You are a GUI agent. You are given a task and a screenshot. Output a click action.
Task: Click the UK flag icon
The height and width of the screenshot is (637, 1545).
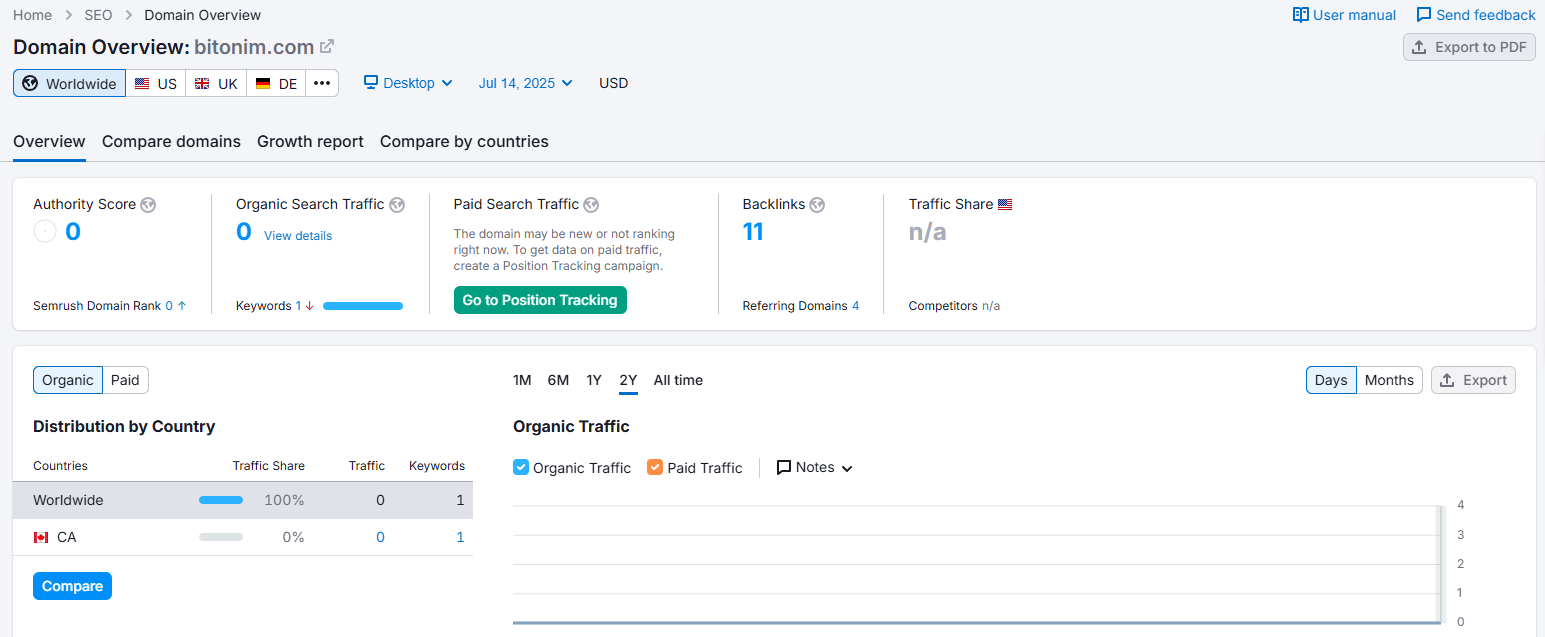pyautogui.click(x=202, y=84)
